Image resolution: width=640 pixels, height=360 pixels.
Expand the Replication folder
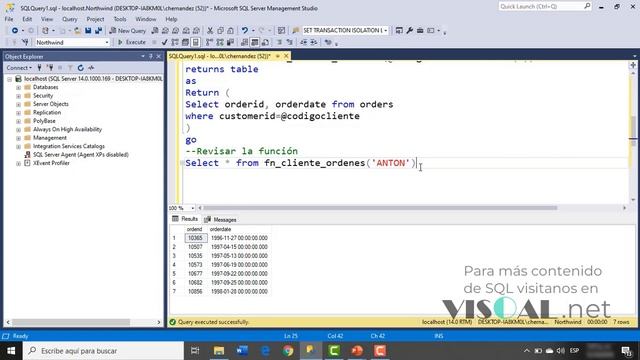coord(18,113)
